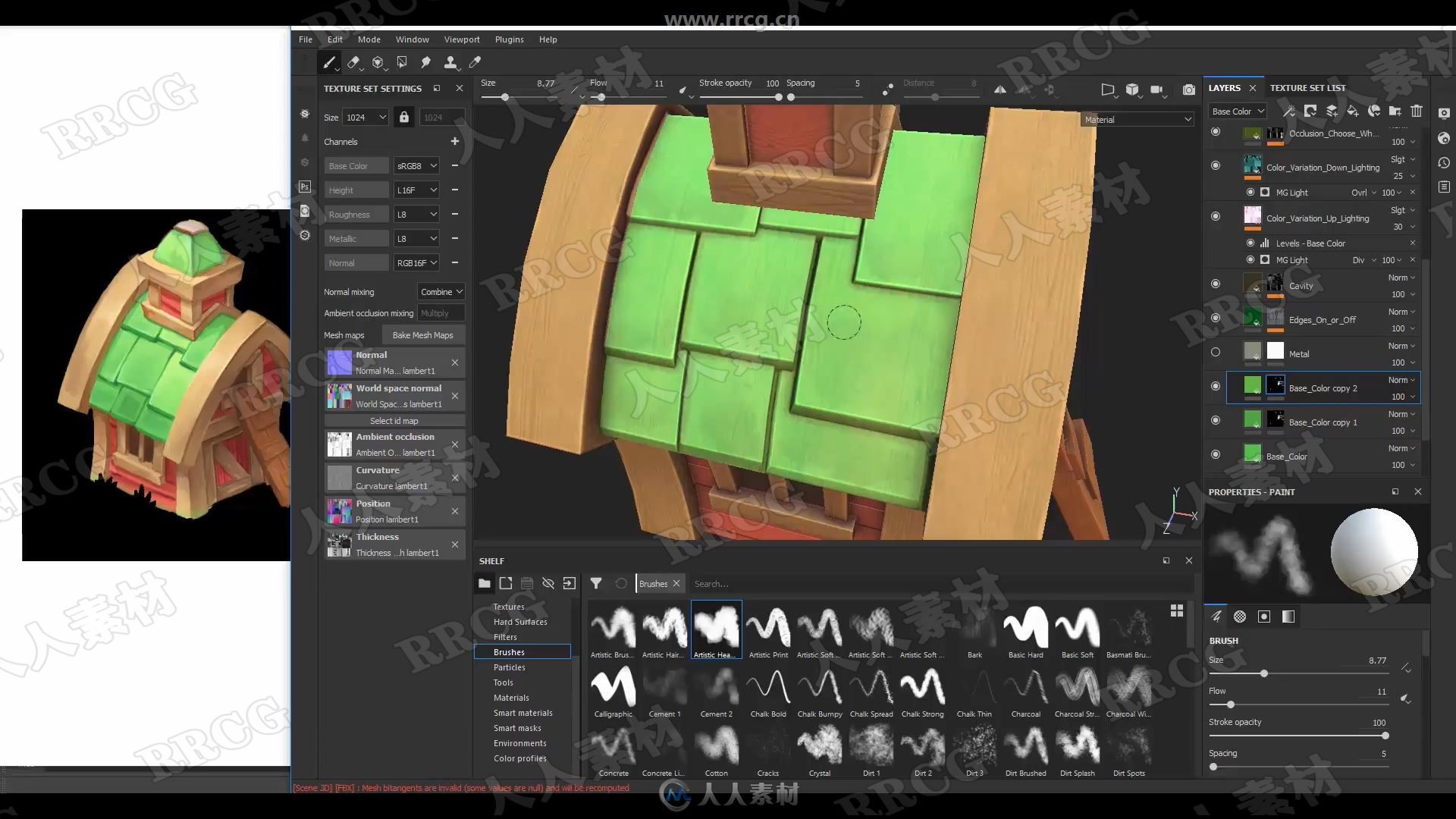This screenshot has height=819, width=1456.
Task: Open the Normal mixing Combine dropdown
Action: click(442, 291)
